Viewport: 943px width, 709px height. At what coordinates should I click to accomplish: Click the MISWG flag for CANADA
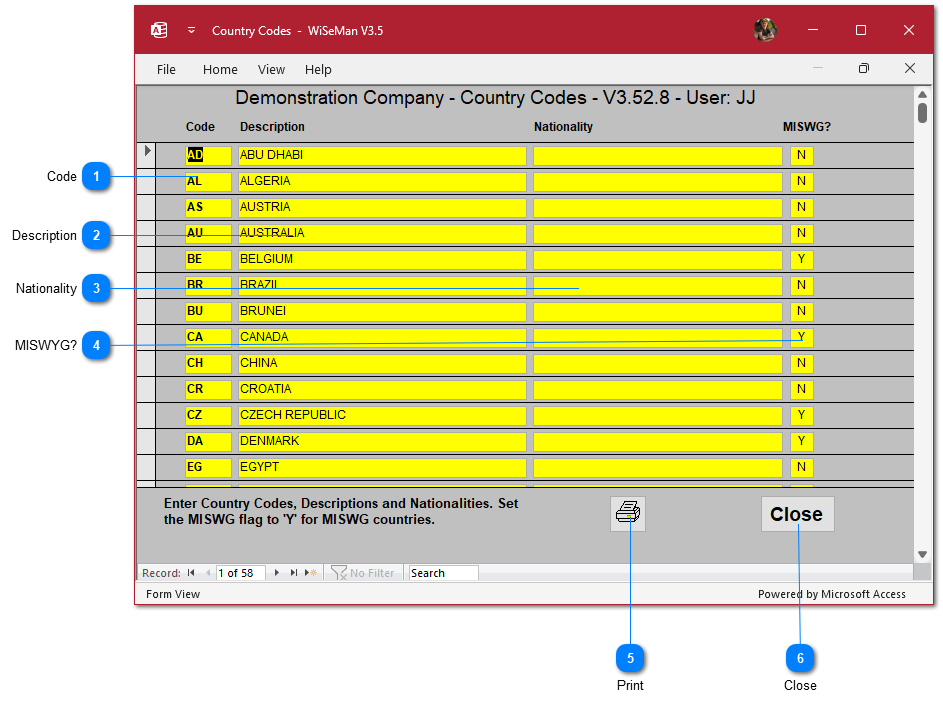(x=801, y=338)
